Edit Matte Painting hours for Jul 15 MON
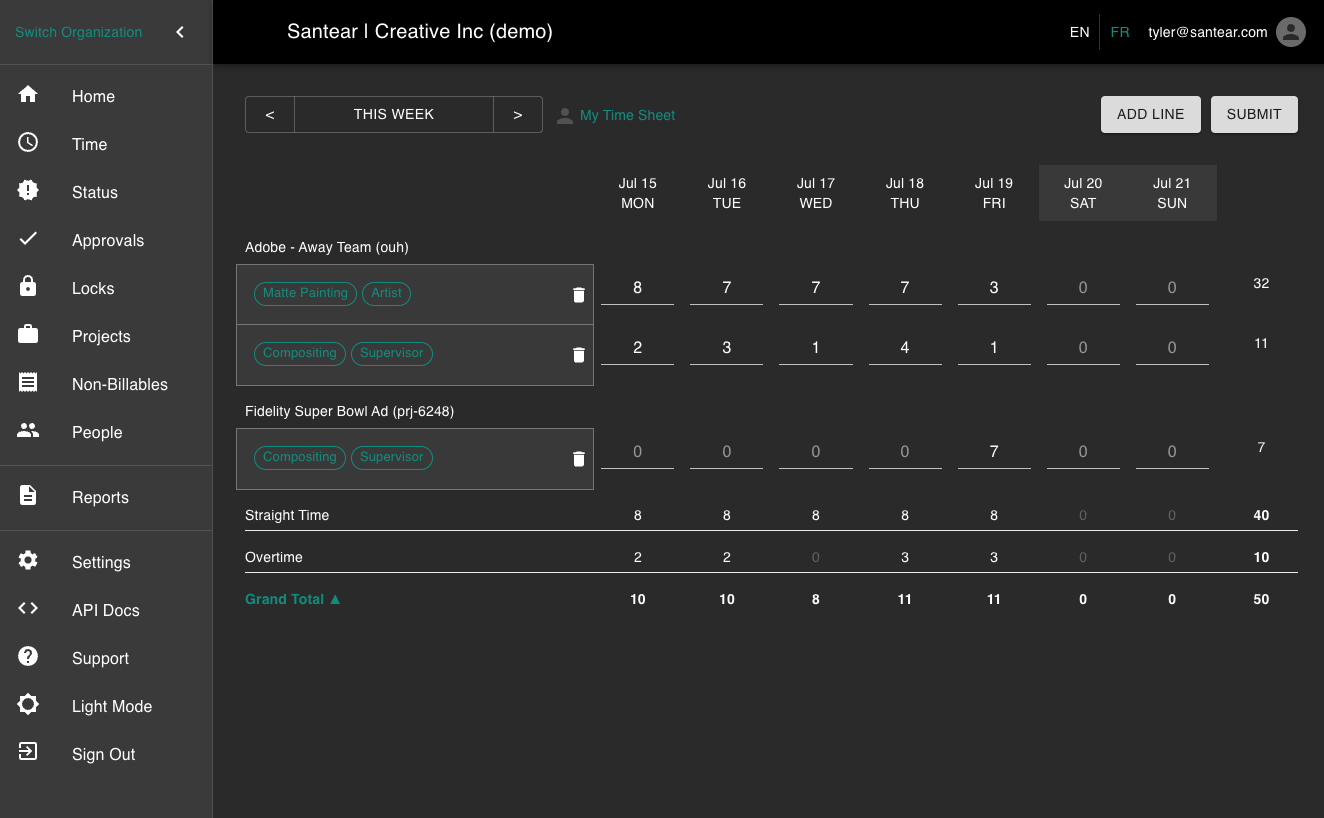The height and width of the screenshot is (818, 1324). click(638, 288)
